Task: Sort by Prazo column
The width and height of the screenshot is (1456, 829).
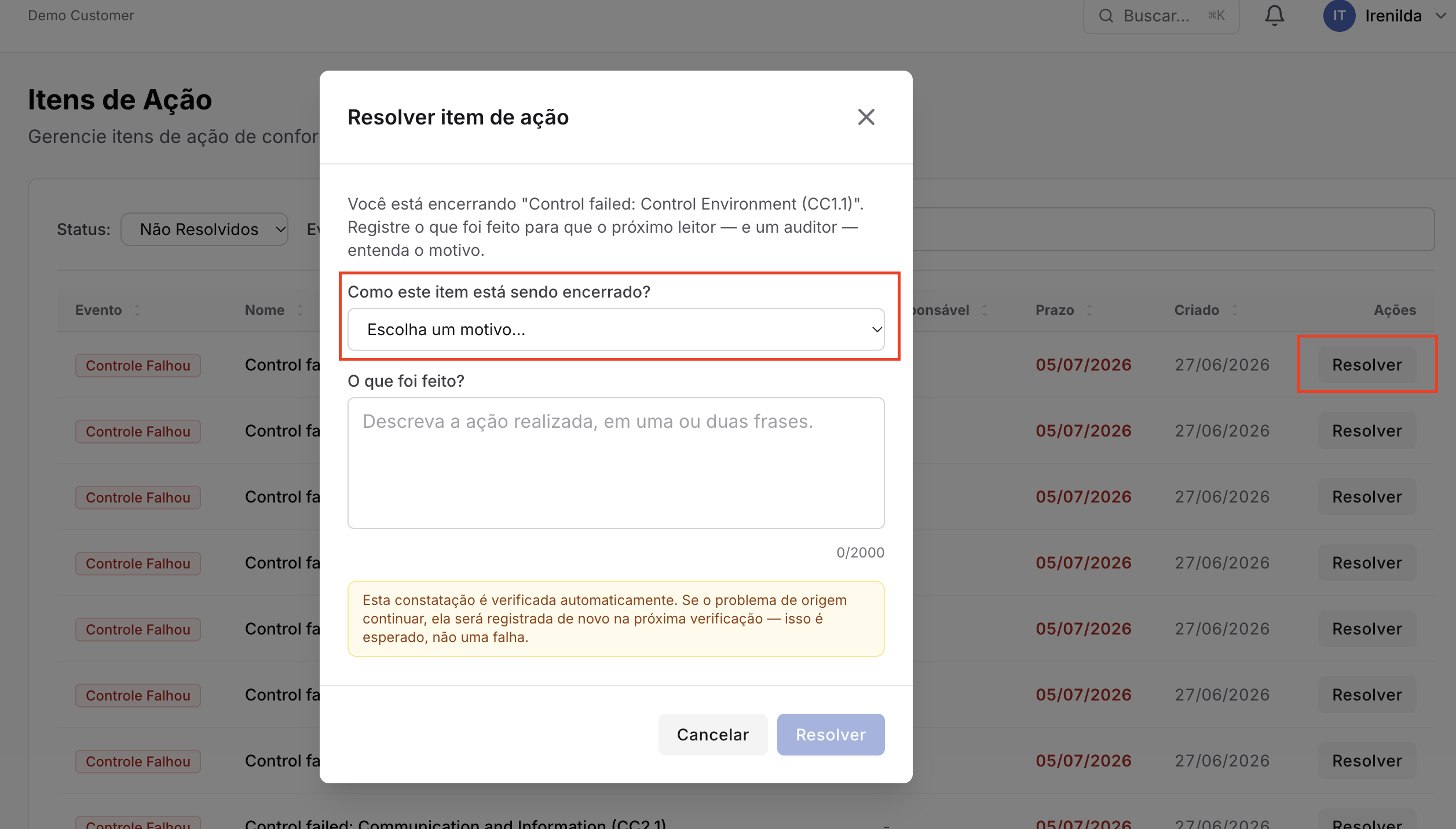Action: click(x=1063, y=310)
